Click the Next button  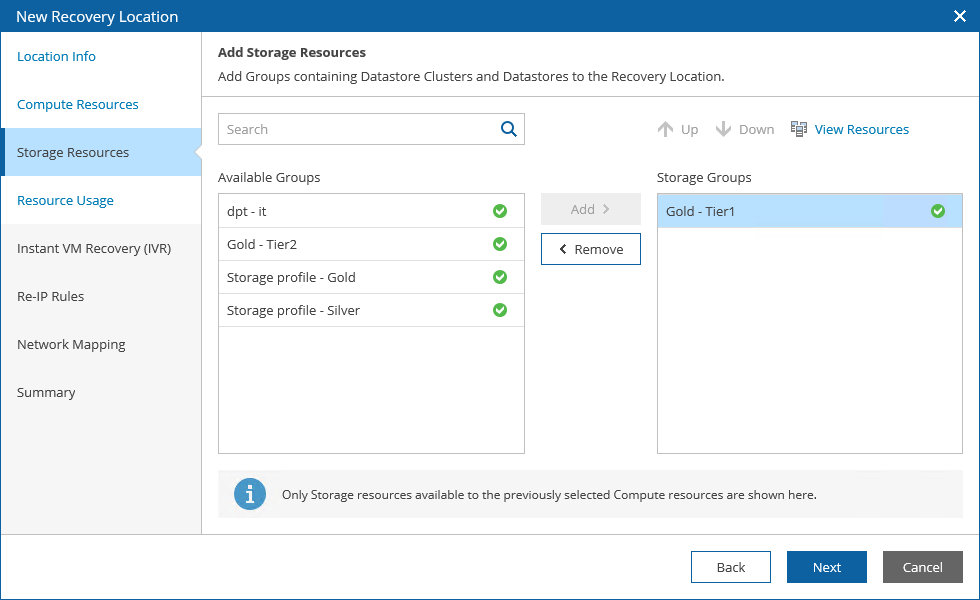point(827,567)
